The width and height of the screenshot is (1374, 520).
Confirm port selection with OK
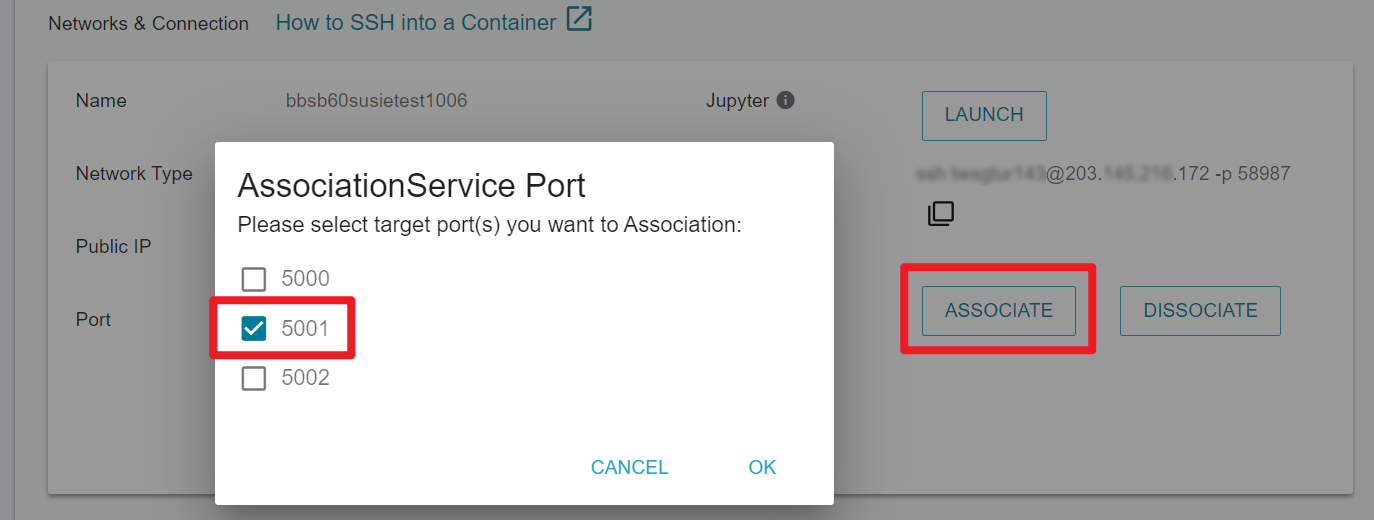point(762,467)
